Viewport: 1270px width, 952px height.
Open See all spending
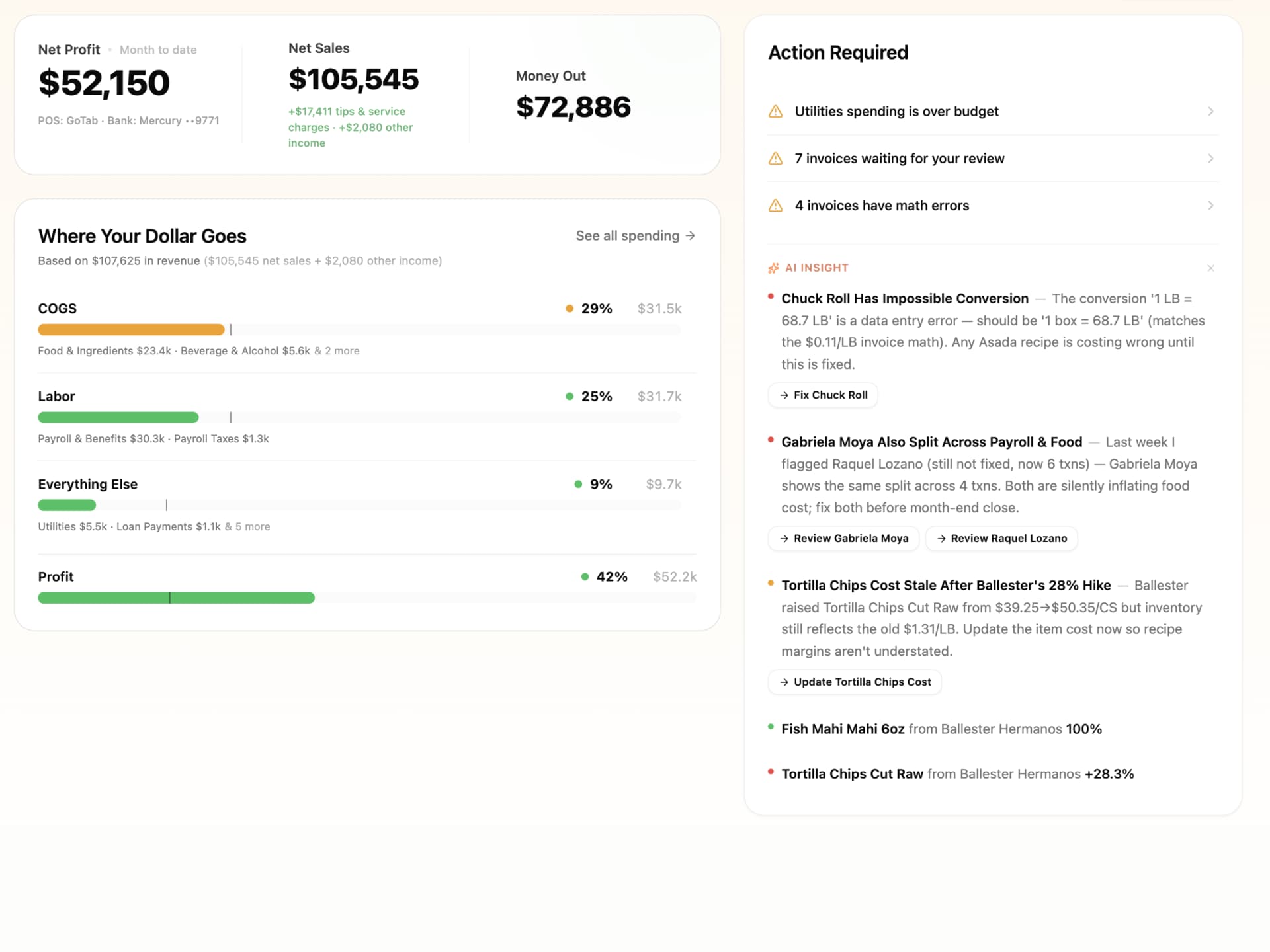[626, 235]
